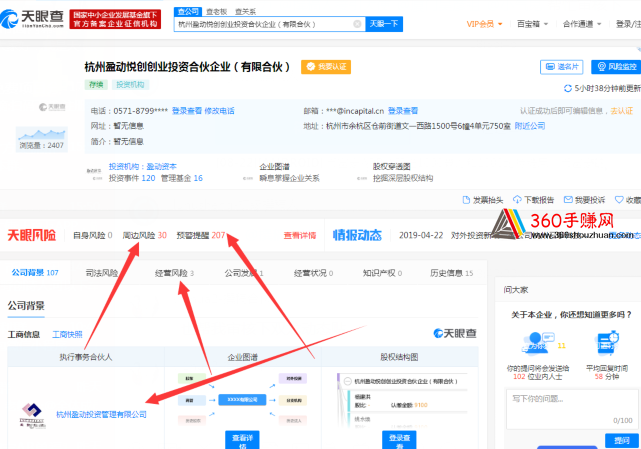Clear the search box with the X icon

357,24
